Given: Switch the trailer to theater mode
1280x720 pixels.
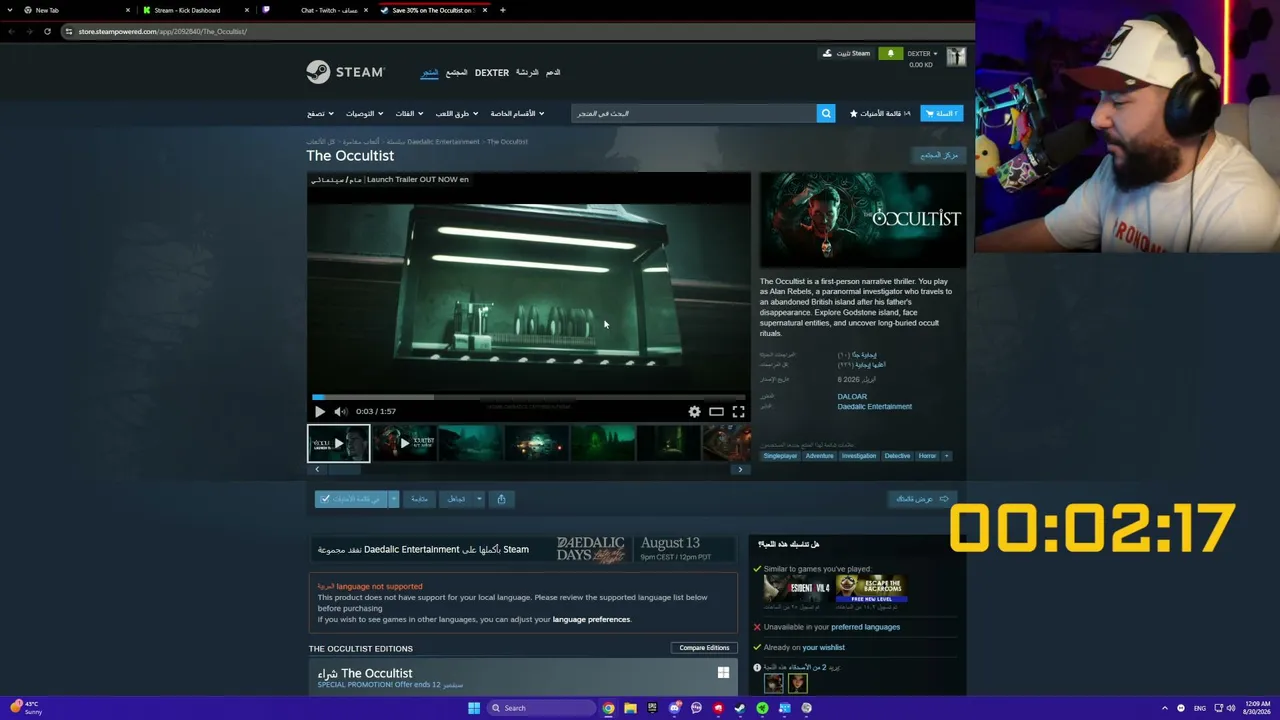Looking at the screenshot, I should pyautogui.click(x=716, y=411).
